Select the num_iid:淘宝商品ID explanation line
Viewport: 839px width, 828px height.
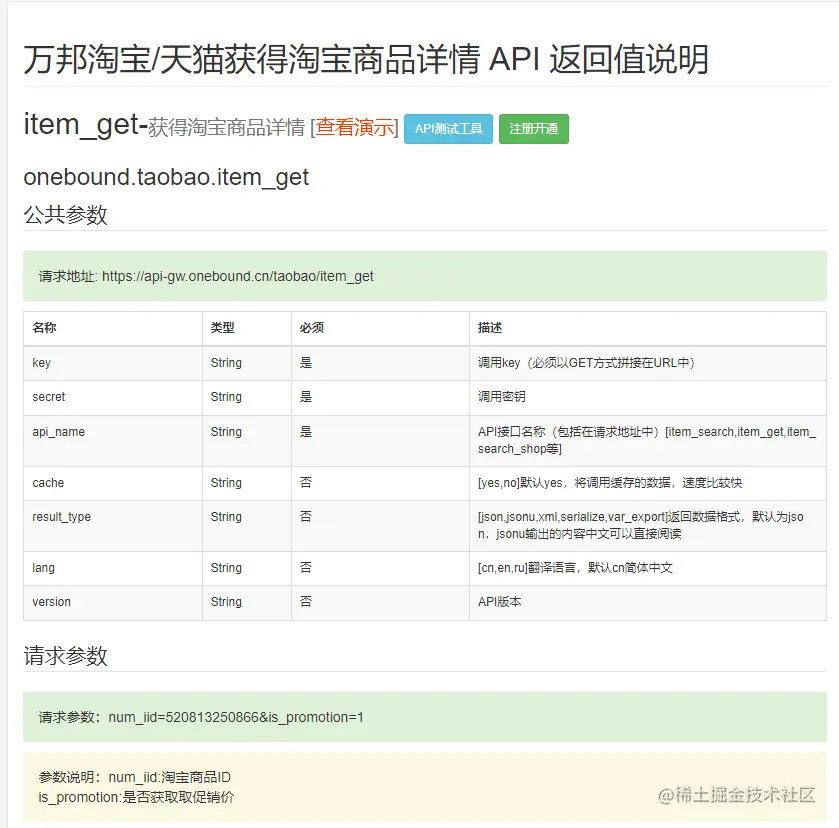(x=170, y=777)
